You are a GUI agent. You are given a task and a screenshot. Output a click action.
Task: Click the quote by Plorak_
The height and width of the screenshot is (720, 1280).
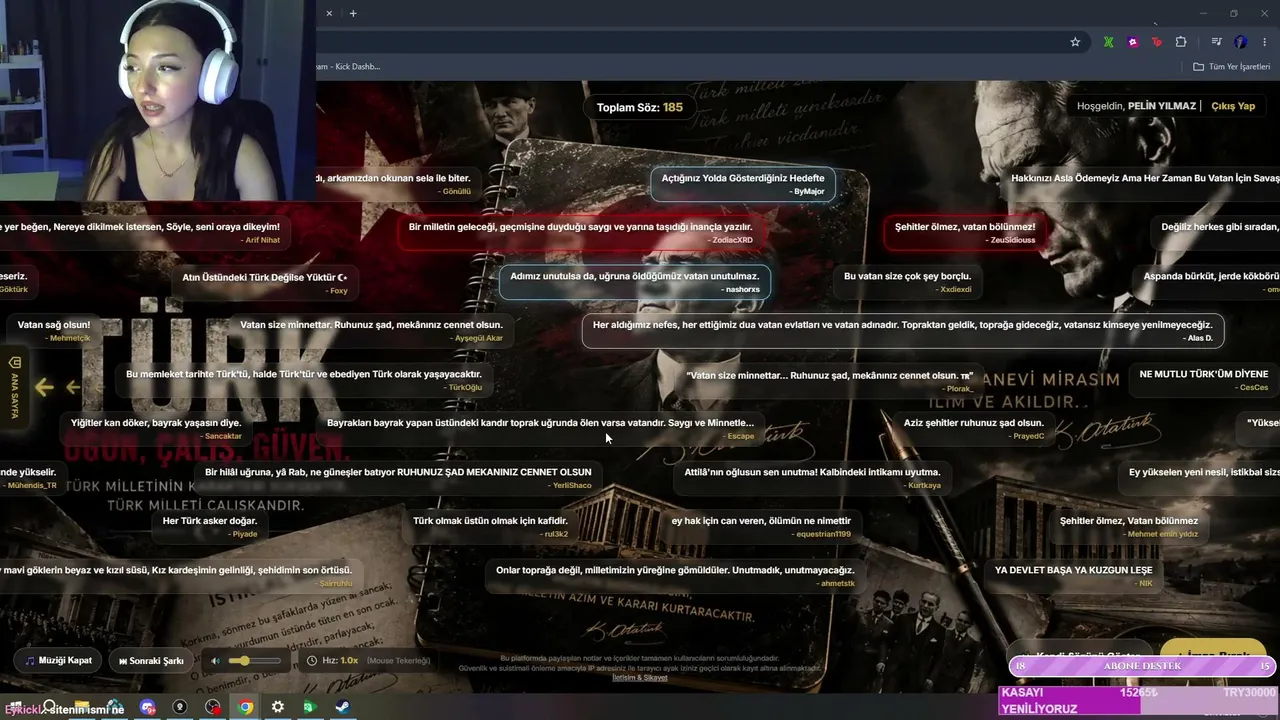830,380
